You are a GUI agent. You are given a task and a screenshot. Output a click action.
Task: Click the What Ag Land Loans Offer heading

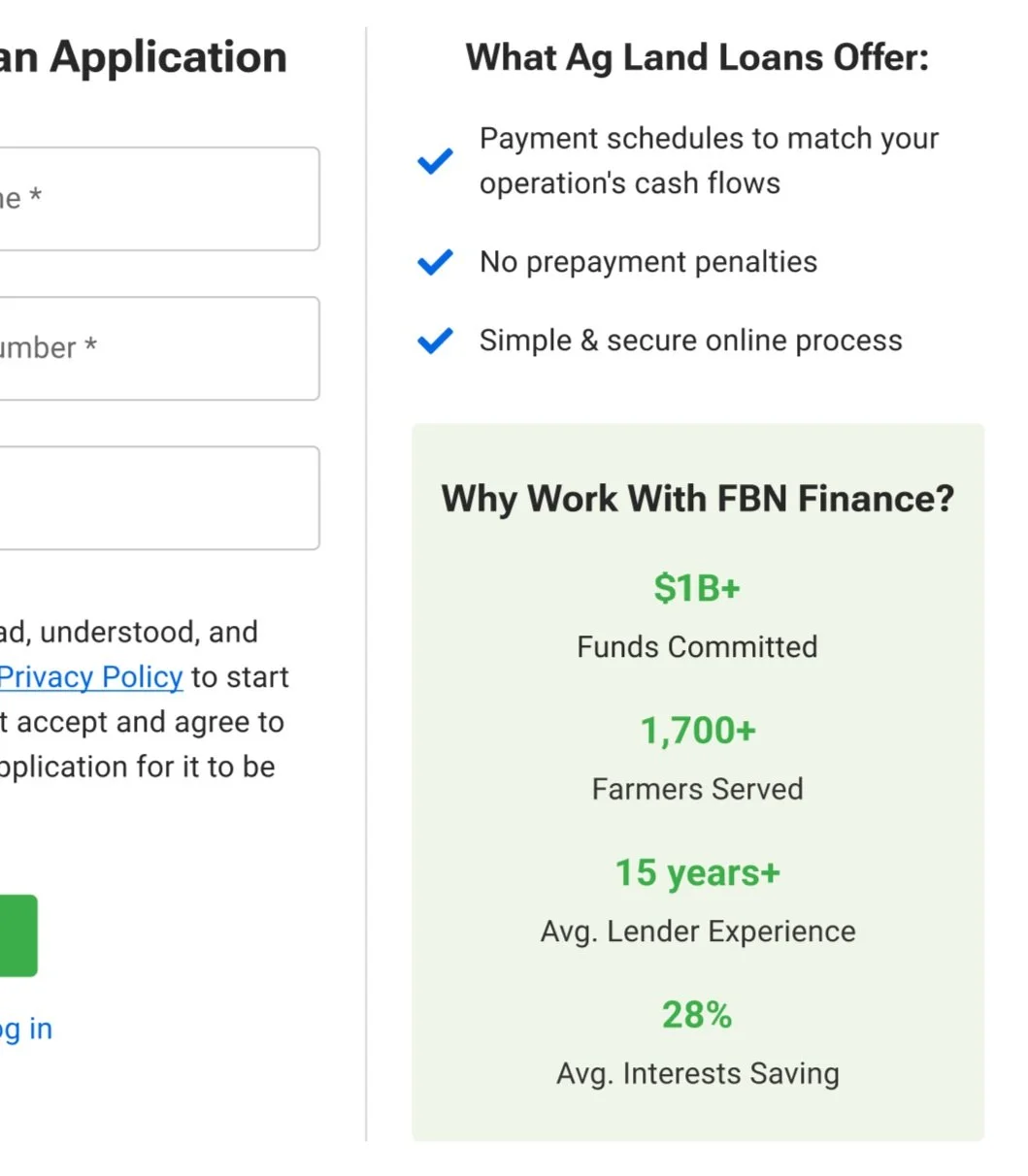(x=697, y=57)
